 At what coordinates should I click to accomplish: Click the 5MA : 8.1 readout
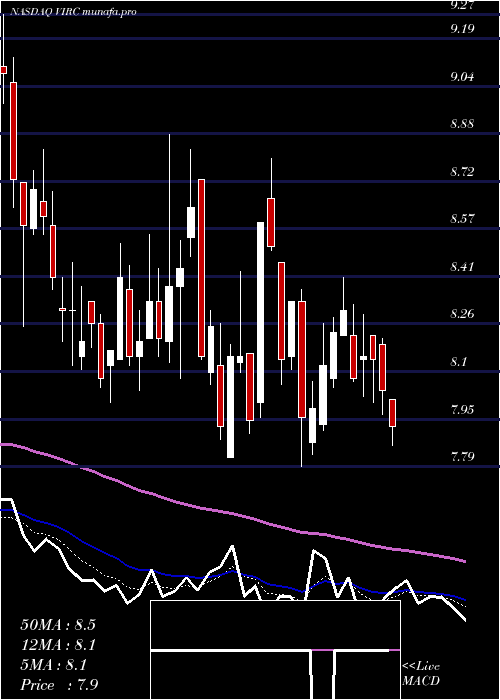[53, 665]
